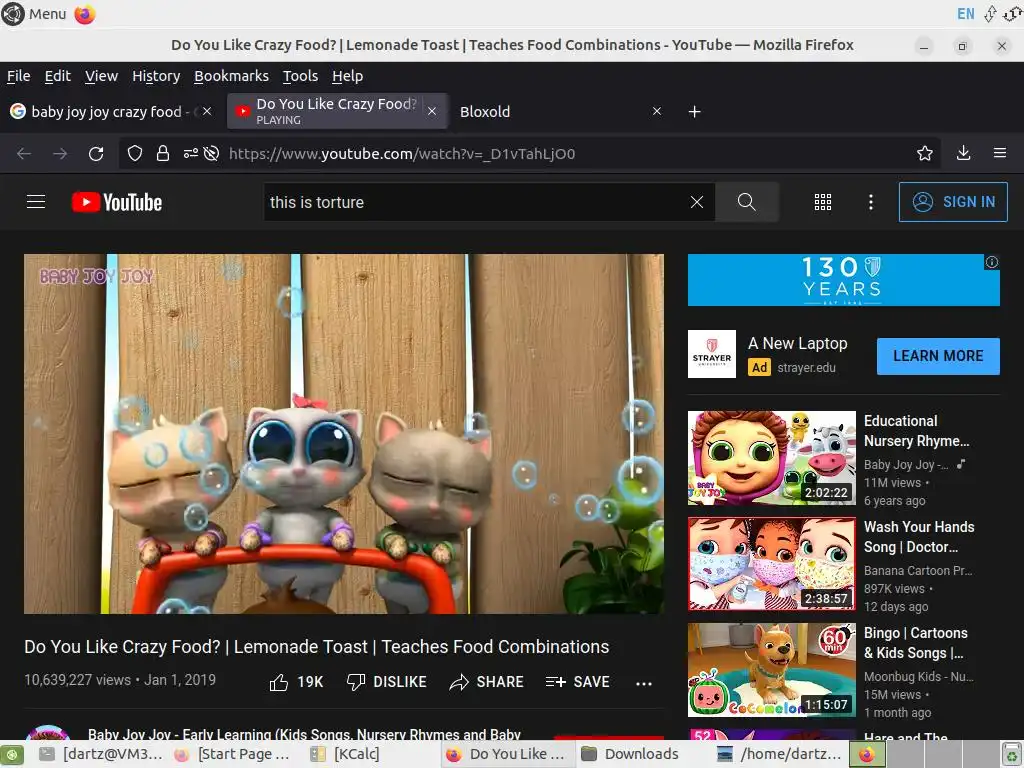The height and width of the screenshot is (768, 1024).
Task: Switch to /home/dartz taskbar window
Action: click(x=778, y=754)
